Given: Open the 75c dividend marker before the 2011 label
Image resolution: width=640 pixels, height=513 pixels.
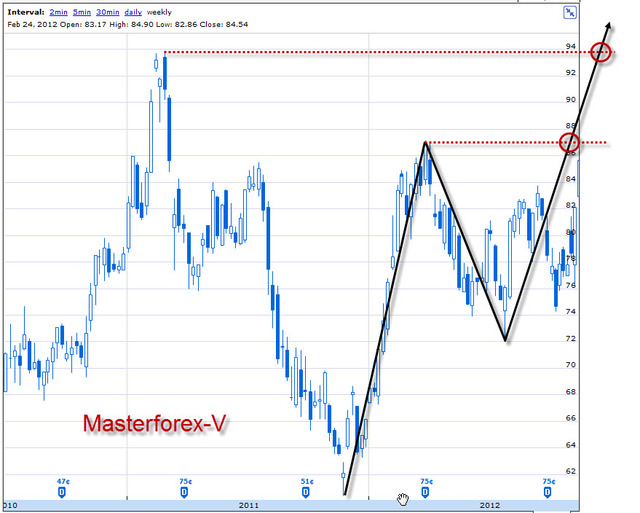Looking at the screenshot, I should click(x=184, y=493).
